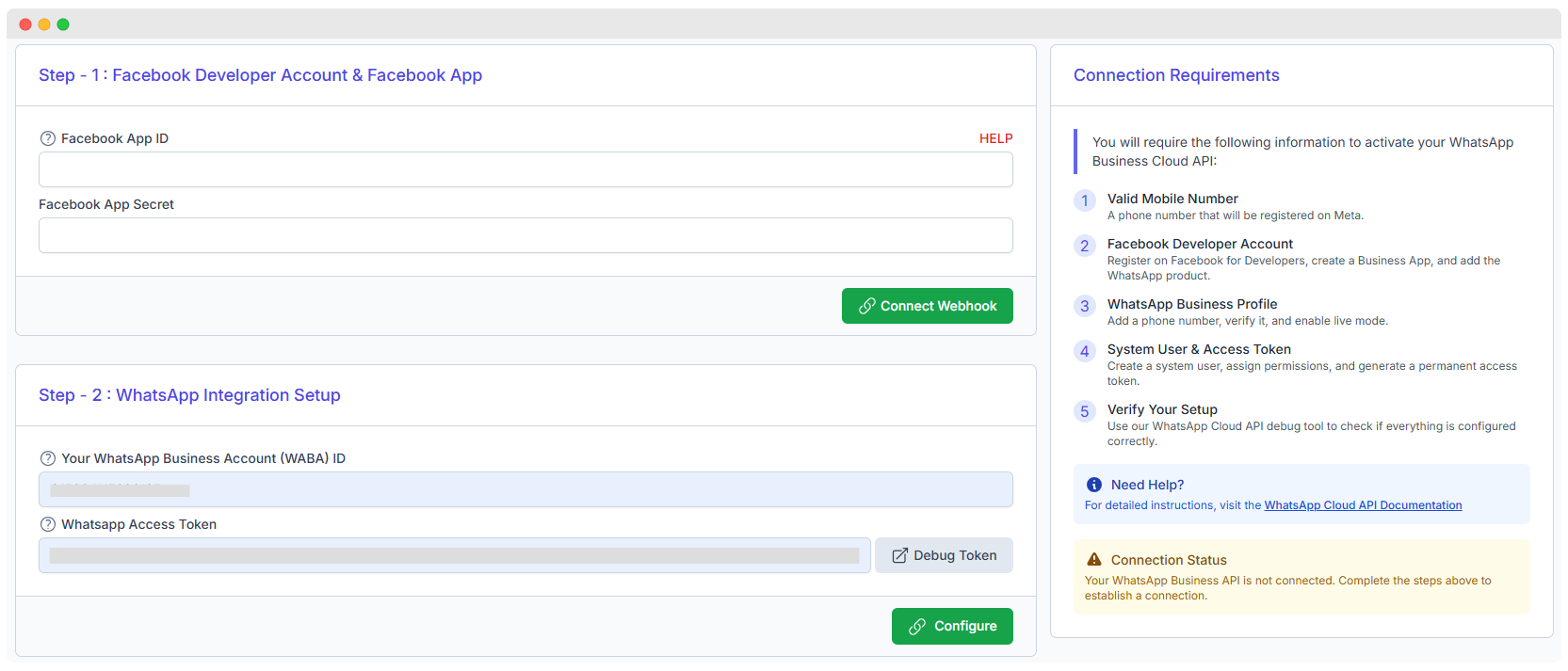Viewport: 1568px width, 671px height.
Task: Click the Connection Status heading text
Action: (1169, 560)
